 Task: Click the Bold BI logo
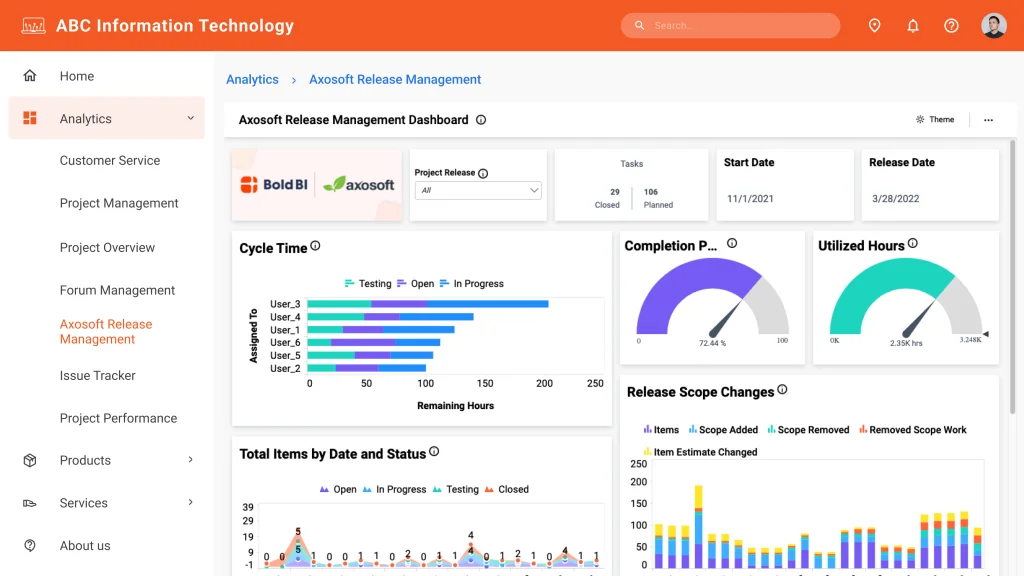coord(274,185)
